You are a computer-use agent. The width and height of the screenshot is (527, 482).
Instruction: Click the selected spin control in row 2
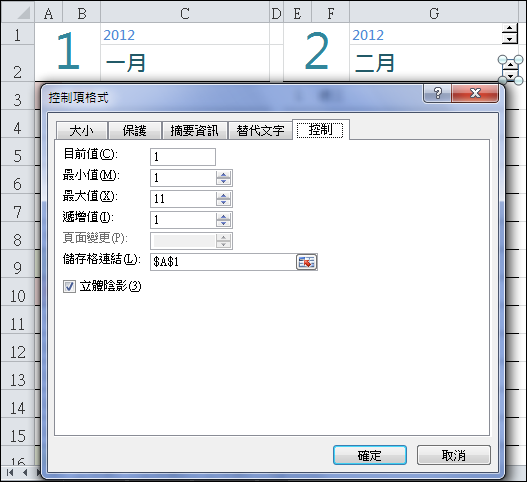(x=511, y=70)
